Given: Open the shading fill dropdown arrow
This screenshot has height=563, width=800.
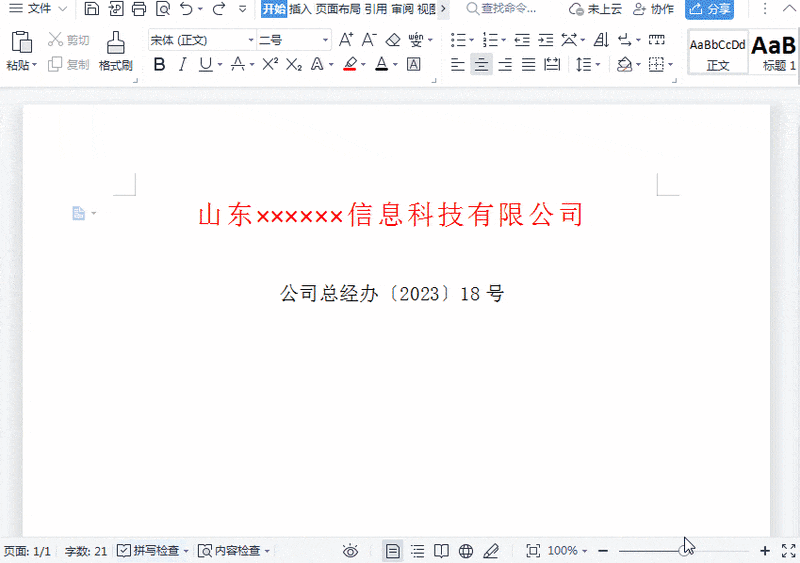Looking at the screenshot, I should tap(638, 64).
